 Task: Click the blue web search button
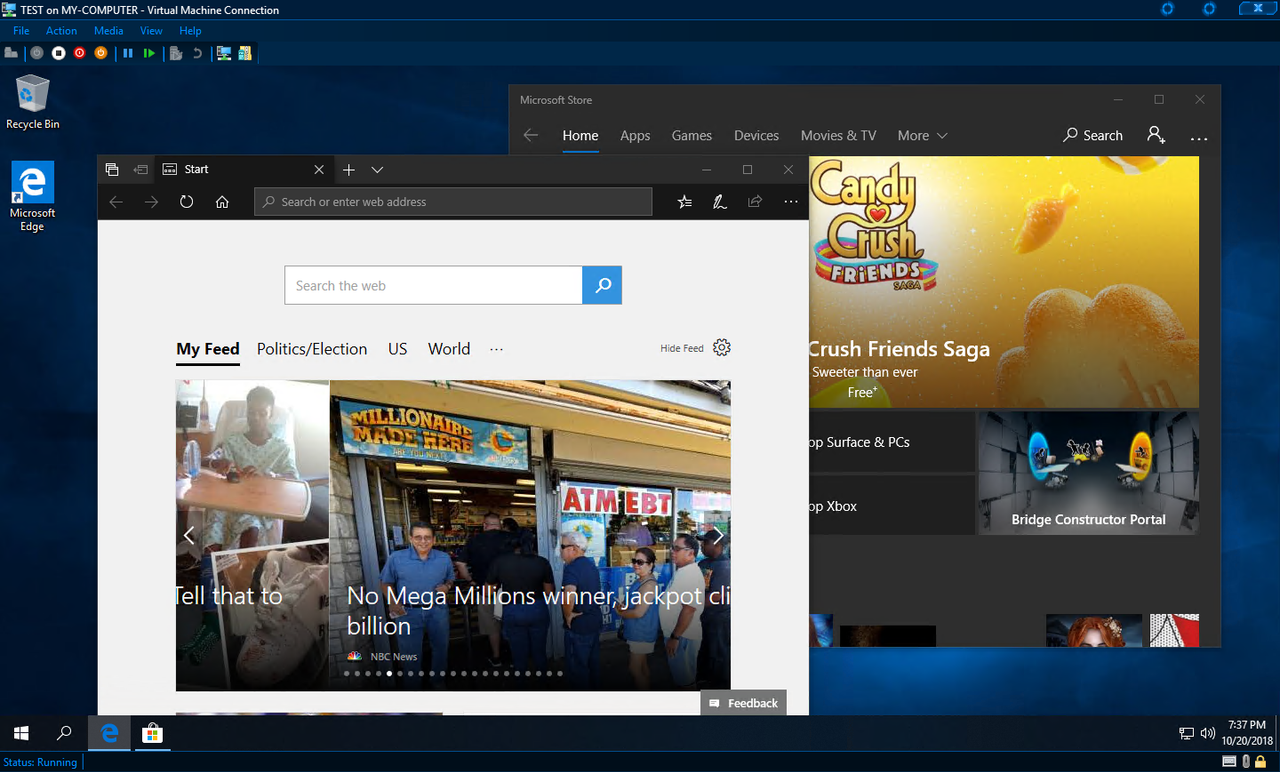(x=602, y=285)
